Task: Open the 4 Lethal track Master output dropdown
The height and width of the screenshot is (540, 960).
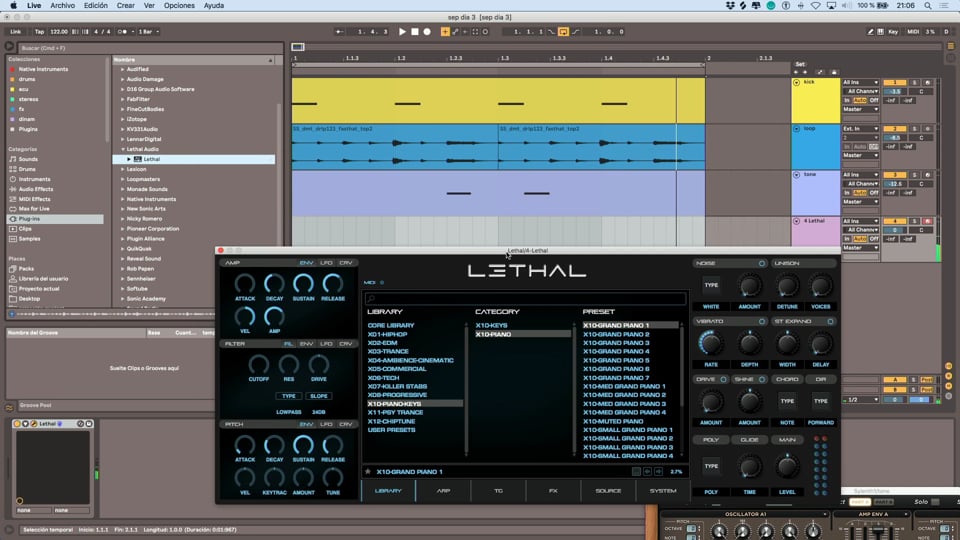Action: (x=860, y=248)
